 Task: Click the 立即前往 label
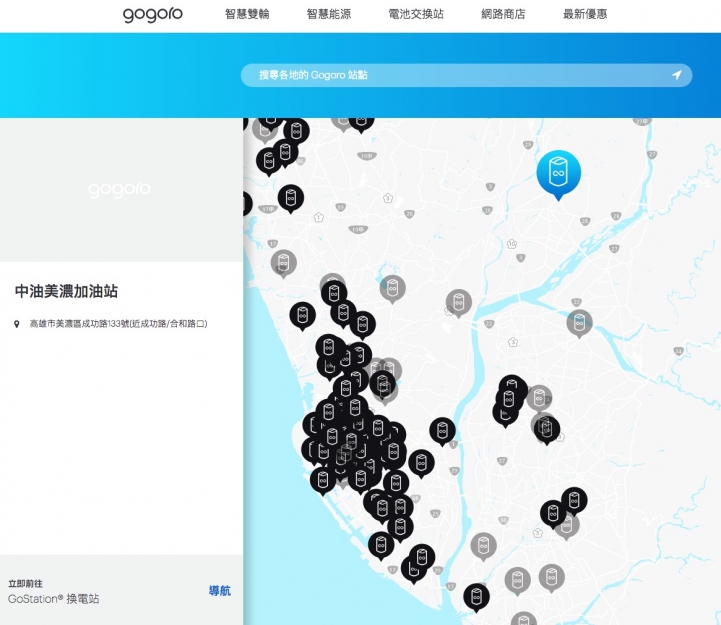25,584
